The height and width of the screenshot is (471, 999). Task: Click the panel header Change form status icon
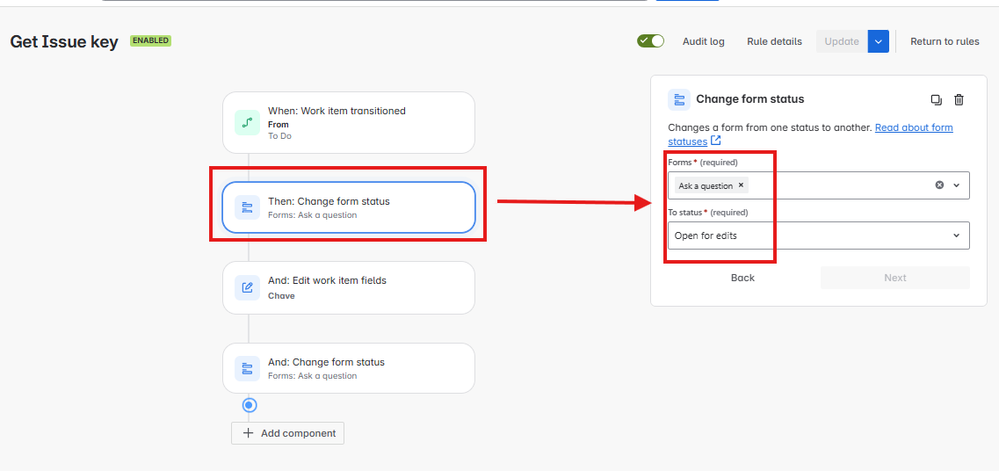pos(679,99)
